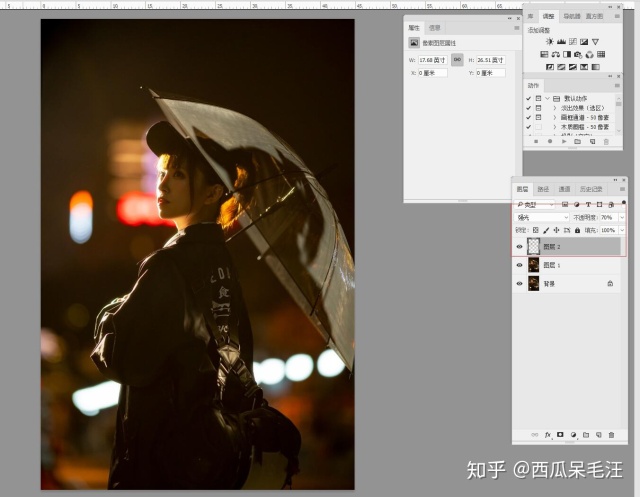Add a Photo Filter adjustment
Image resolution: width=640 pixels, height=497 pixels.
pos(578,54)
